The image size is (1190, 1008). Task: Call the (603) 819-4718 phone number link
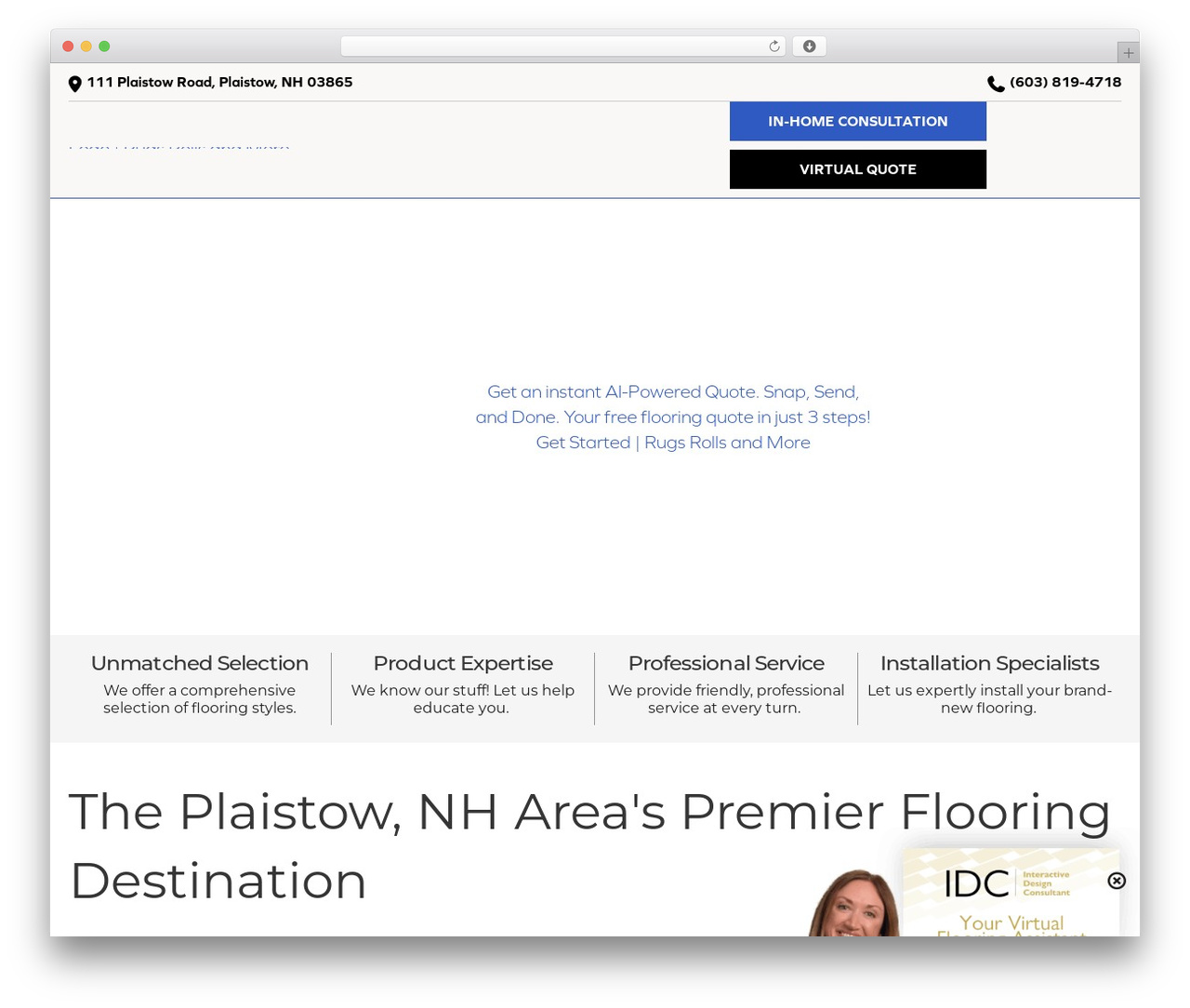1065,83
